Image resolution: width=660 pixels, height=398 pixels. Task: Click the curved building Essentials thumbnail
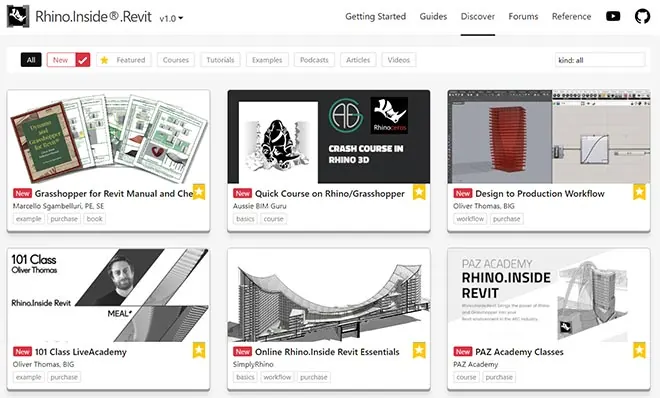[329, 295]
